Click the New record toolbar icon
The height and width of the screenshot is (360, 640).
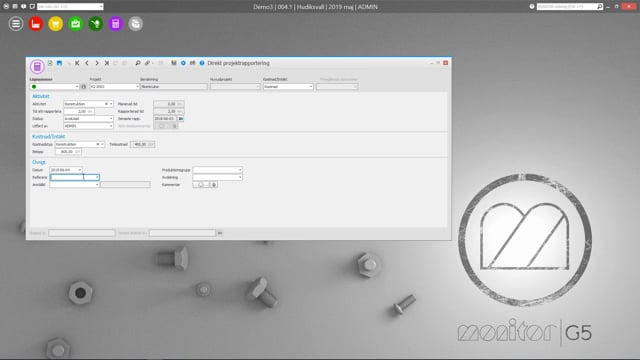point(50,63)
